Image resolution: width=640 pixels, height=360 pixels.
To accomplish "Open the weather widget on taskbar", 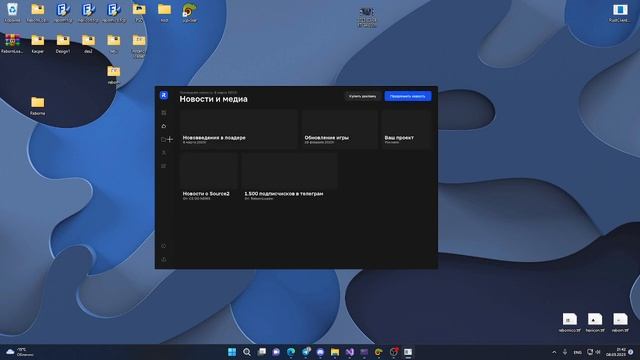I will pyautogui.click(x=19, y=352).
